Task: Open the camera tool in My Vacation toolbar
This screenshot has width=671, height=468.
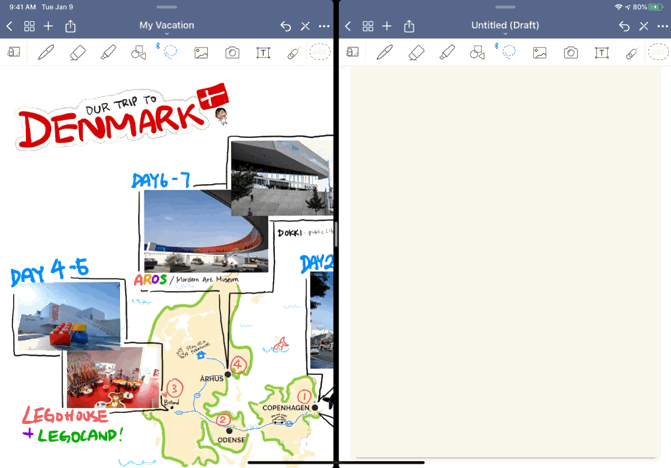Action: 232,53
